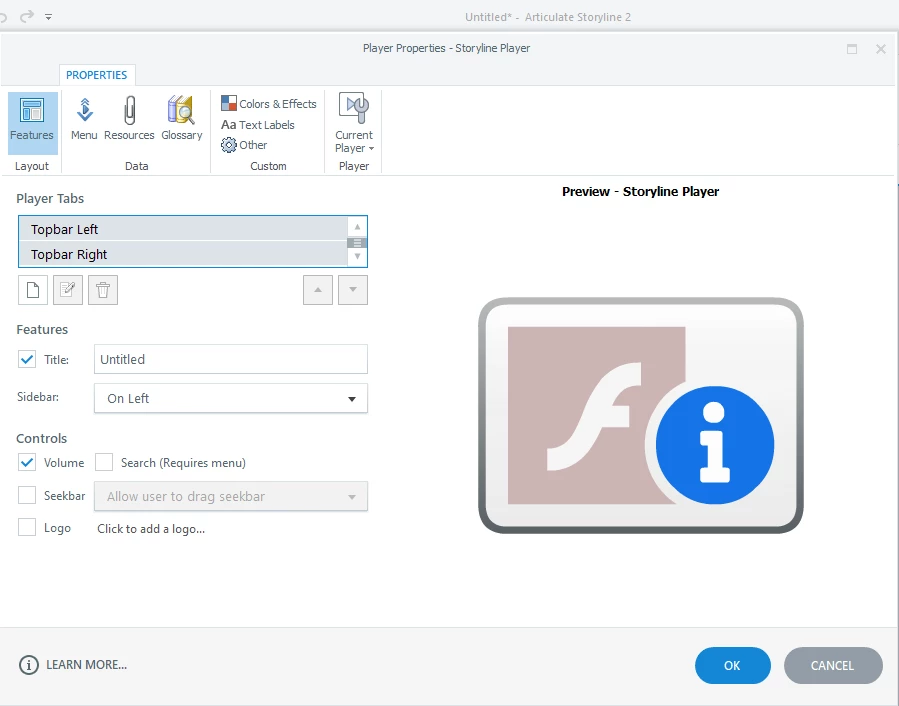Viewport: 899px width, 706px height.
Task: Select the Features layout icon
Action: (x=32, y=123)
